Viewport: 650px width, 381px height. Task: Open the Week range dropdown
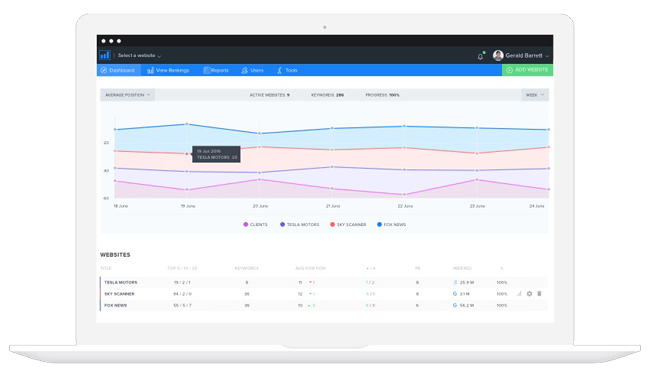point(535,95)
